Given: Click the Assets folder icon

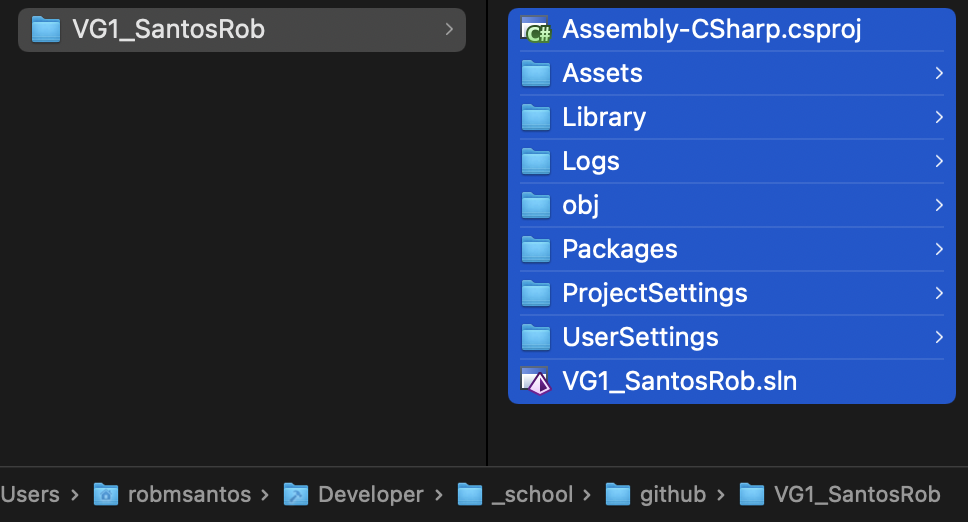Looking at the screenshot, I should click(536, 74).
